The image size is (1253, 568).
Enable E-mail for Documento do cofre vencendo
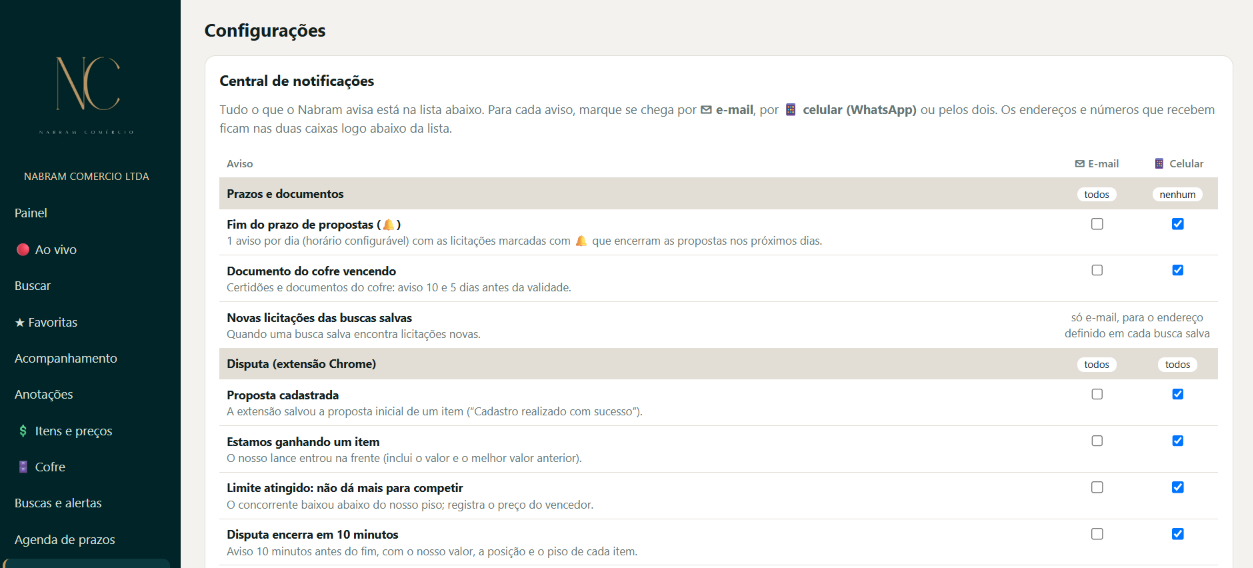click(1097, 270)
